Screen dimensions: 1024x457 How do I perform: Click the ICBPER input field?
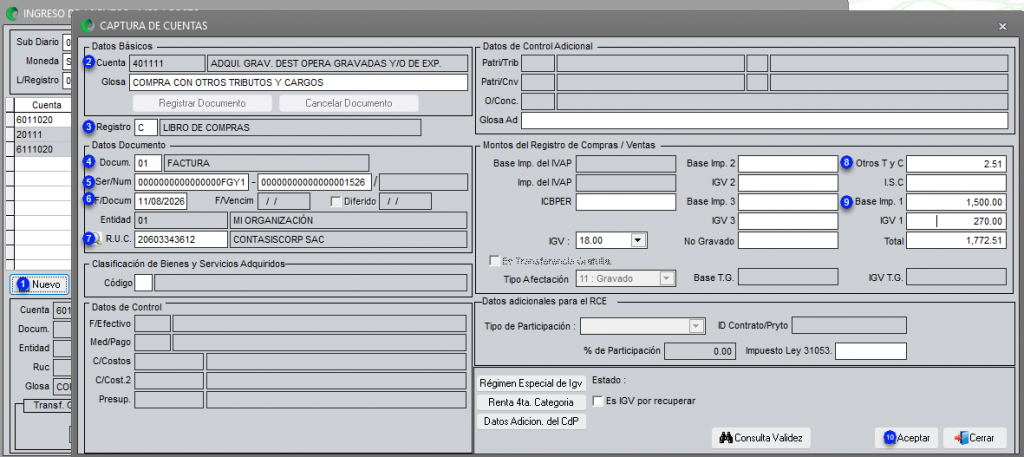(626, 202)
